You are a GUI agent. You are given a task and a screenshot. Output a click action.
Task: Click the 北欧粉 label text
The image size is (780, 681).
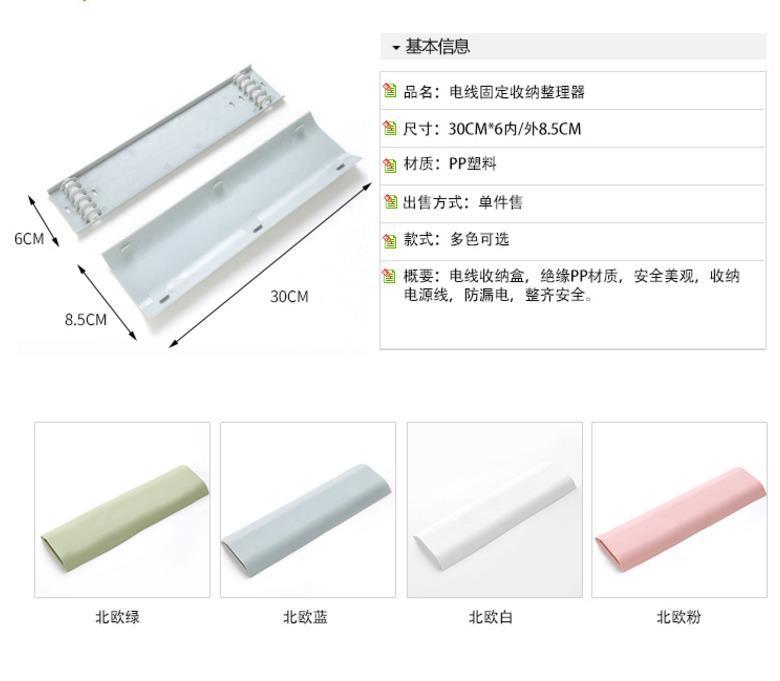(x=679, y=617)
